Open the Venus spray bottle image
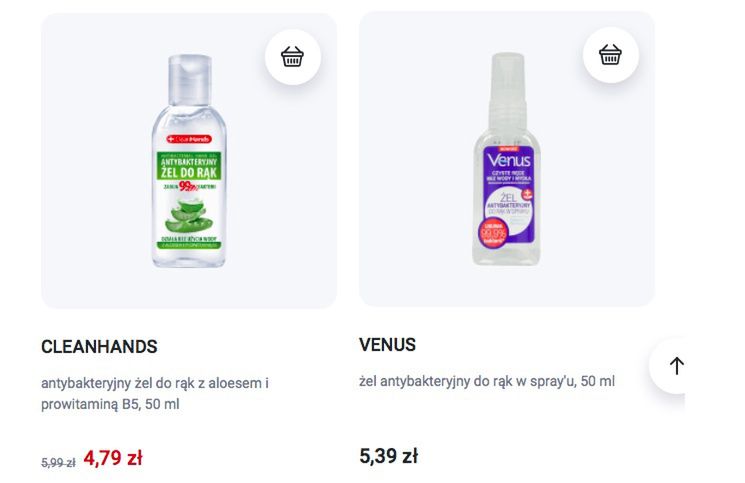This screenshot has height=483, width=745. (x=507, y=160)
